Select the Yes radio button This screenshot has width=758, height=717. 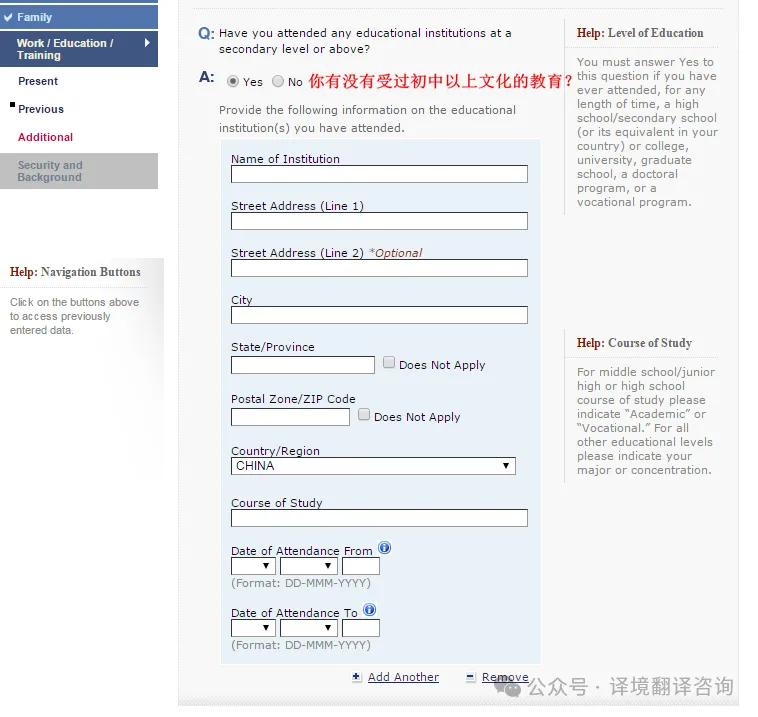[233, 82]
